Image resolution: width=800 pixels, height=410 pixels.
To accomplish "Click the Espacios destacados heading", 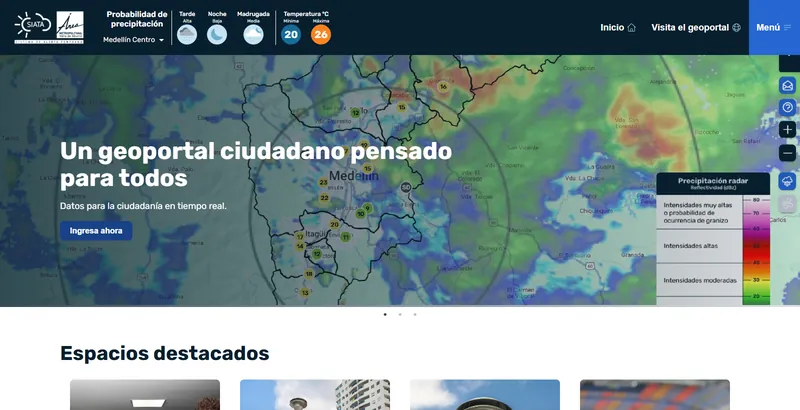I will point(164,353).
